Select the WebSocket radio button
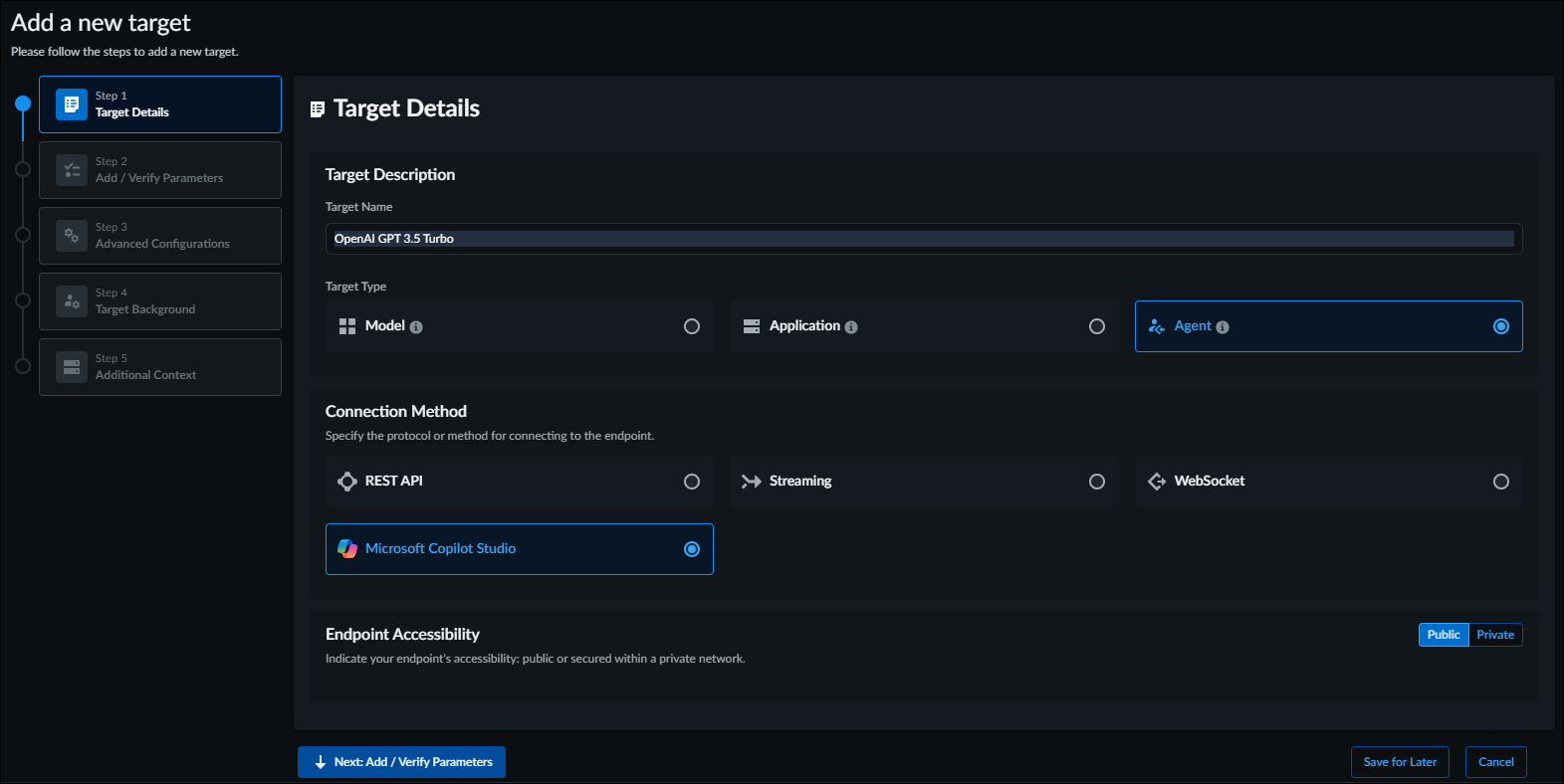The width and height of the screenshot is (1564, 784). pos(1500,482)
